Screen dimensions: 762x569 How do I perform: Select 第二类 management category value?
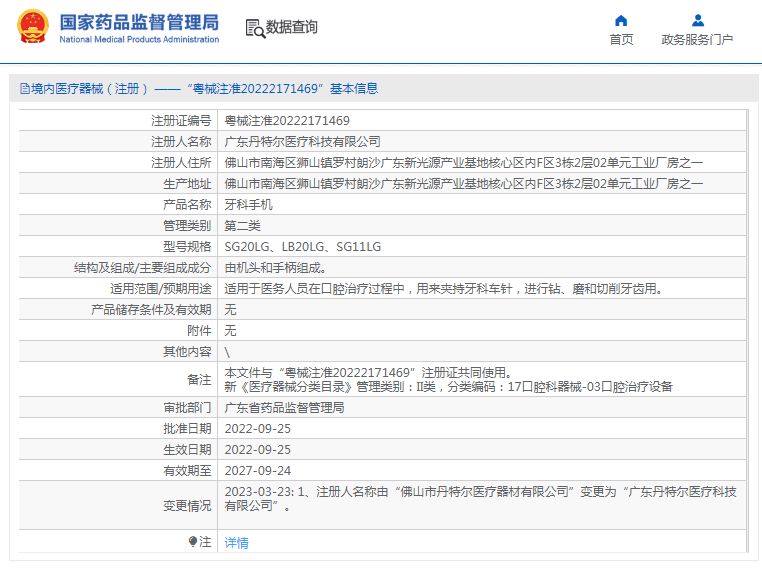click(242, 225)
